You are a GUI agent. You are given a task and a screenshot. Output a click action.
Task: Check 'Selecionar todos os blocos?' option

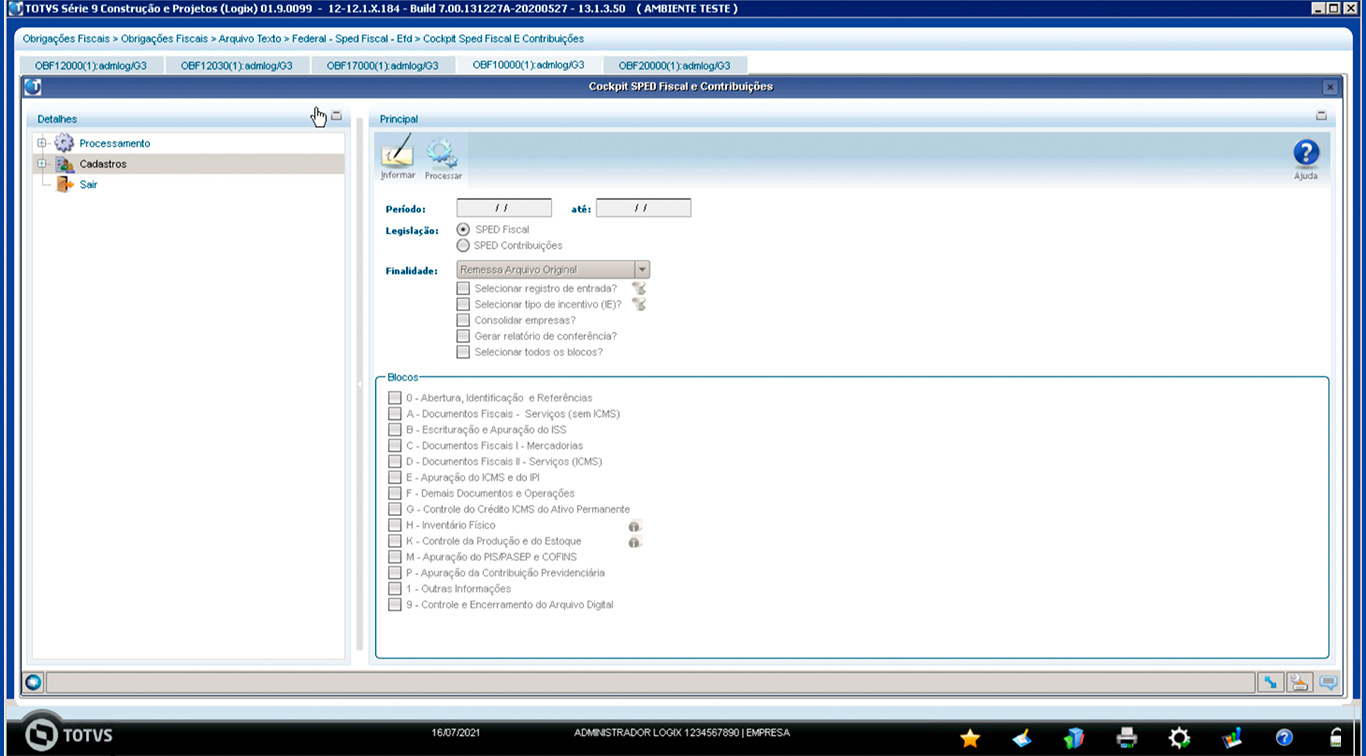pyautogui.click(x=463, y=353)
